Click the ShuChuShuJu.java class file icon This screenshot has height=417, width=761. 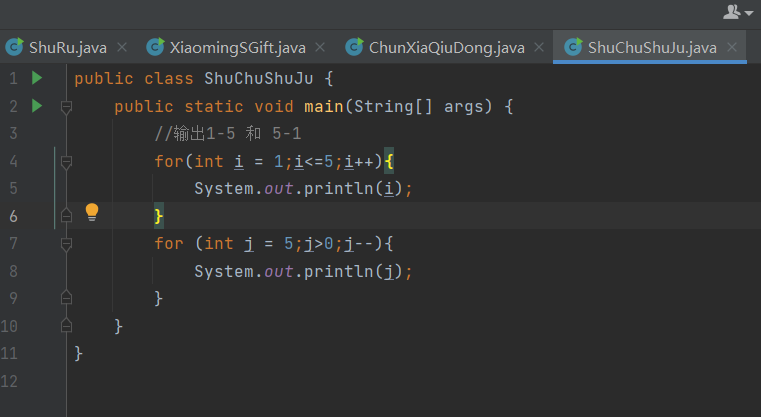tap(573, 47)
